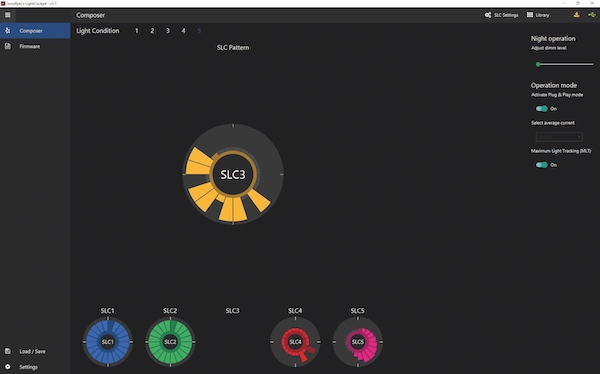Open the Firmware page icon
Screen dimensions: 600x374
coord(8,46)
